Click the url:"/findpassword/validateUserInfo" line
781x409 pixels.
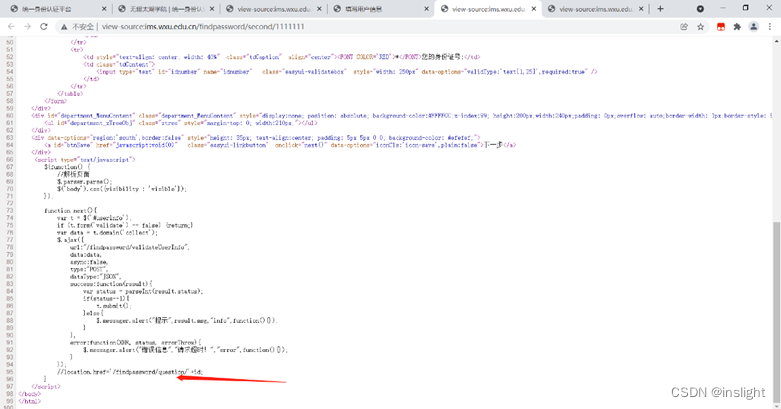pyautogui.click(x=130, y=247)
